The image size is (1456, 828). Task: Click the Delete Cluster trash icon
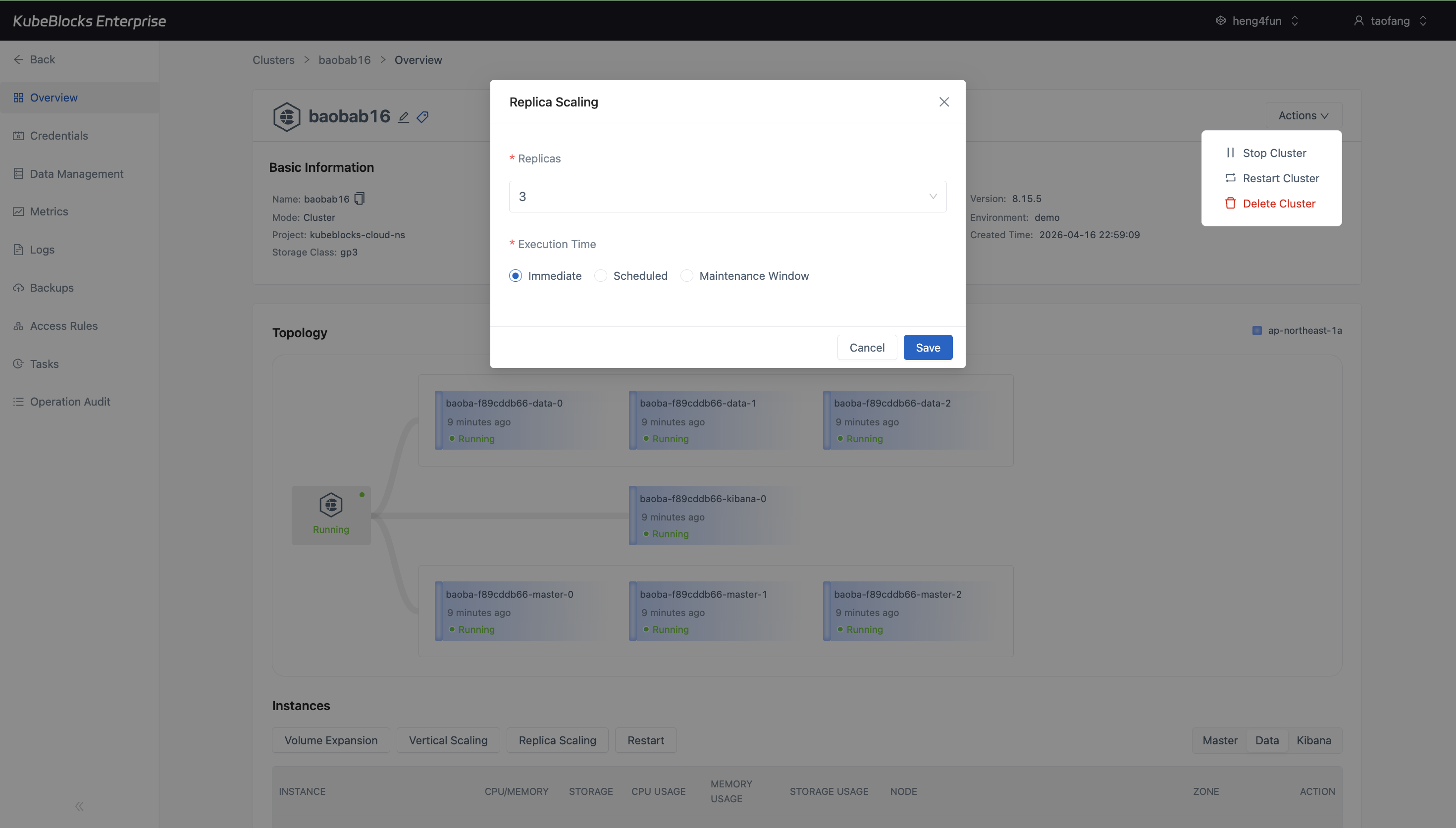click(x=1230, y=203)
